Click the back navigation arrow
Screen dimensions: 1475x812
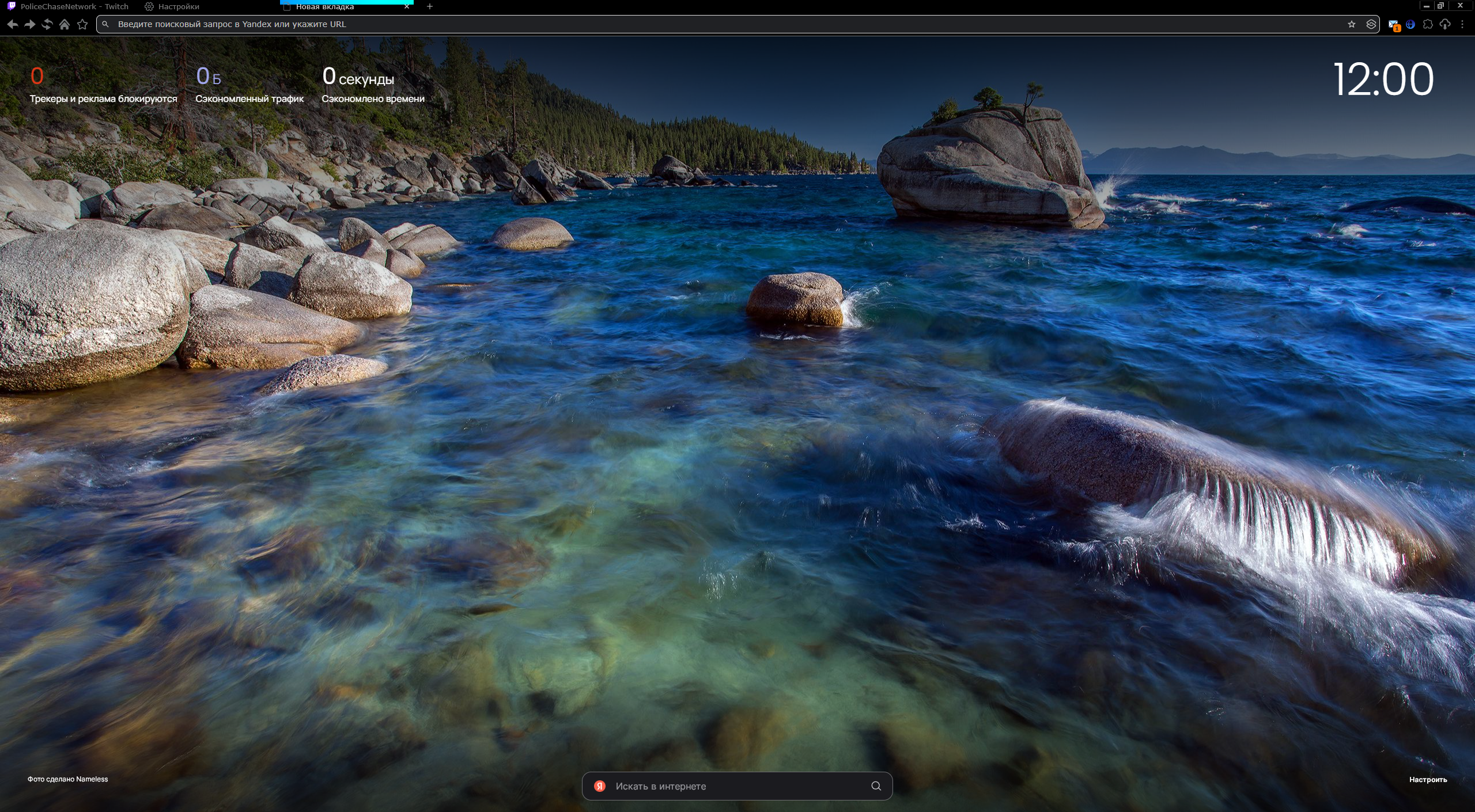[12, 24]
